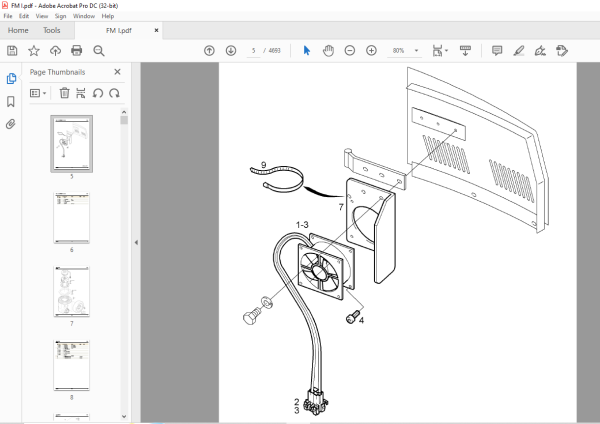This screenshot has width=600, height=424.
Task: Switch to the Home tab
Action: point(18,30)
